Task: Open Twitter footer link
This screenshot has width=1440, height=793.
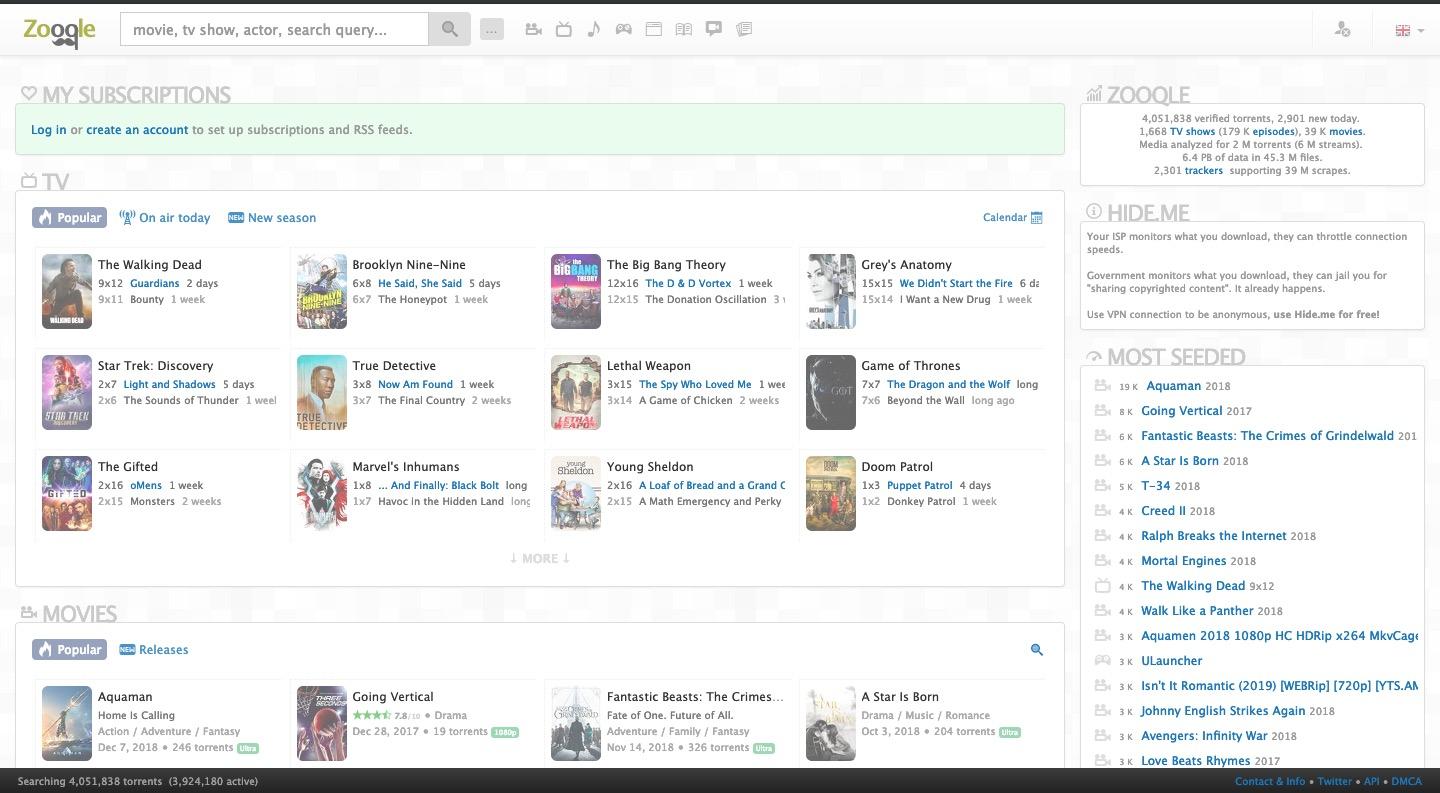Action: click(1335, 782)
